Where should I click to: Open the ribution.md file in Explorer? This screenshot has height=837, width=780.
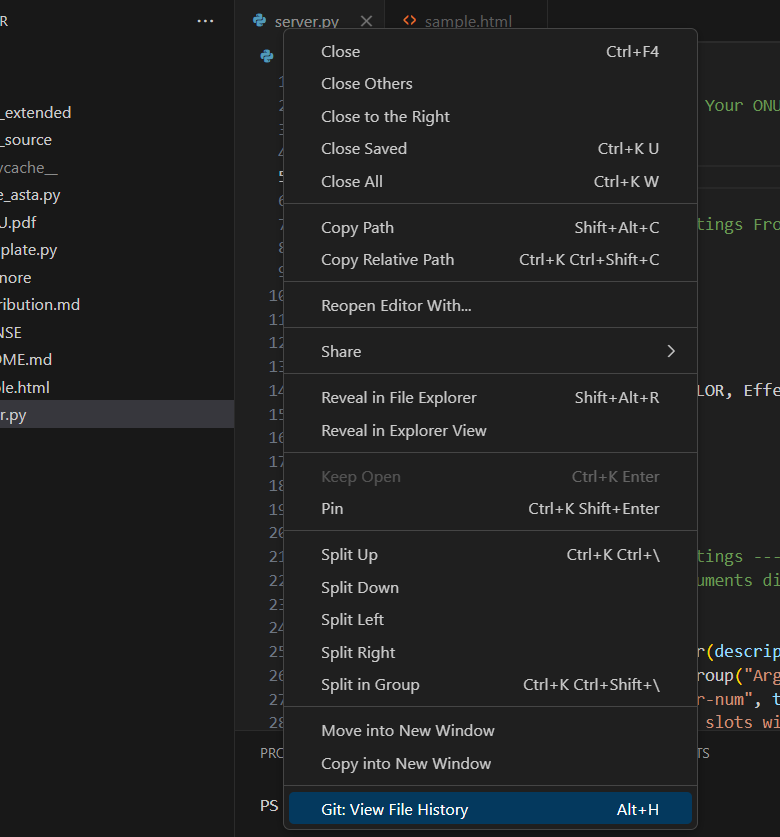point(117,305)
